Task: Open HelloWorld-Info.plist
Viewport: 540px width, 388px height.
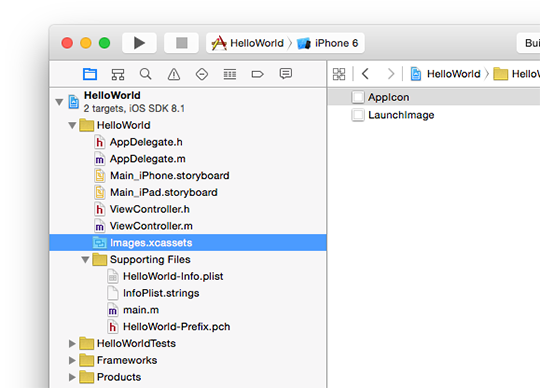Action: click(x=188, y=276)
